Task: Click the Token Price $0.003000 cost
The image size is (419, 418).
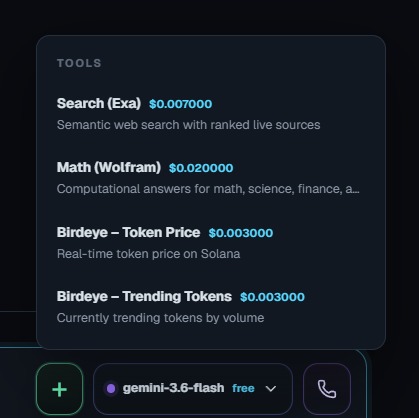Action: point(241,233)
